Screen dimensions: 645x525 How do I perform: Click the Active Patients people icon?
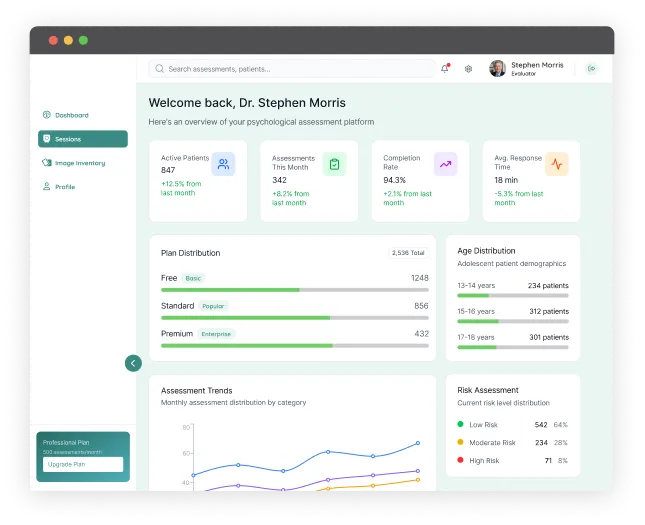[223, 164]
